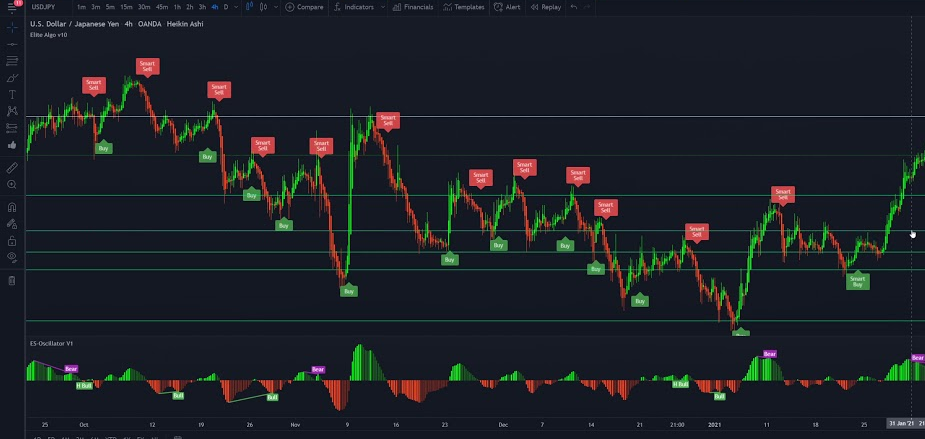Click the green Smart Buy label
925x439 pixels.
[x=857, y=281]
